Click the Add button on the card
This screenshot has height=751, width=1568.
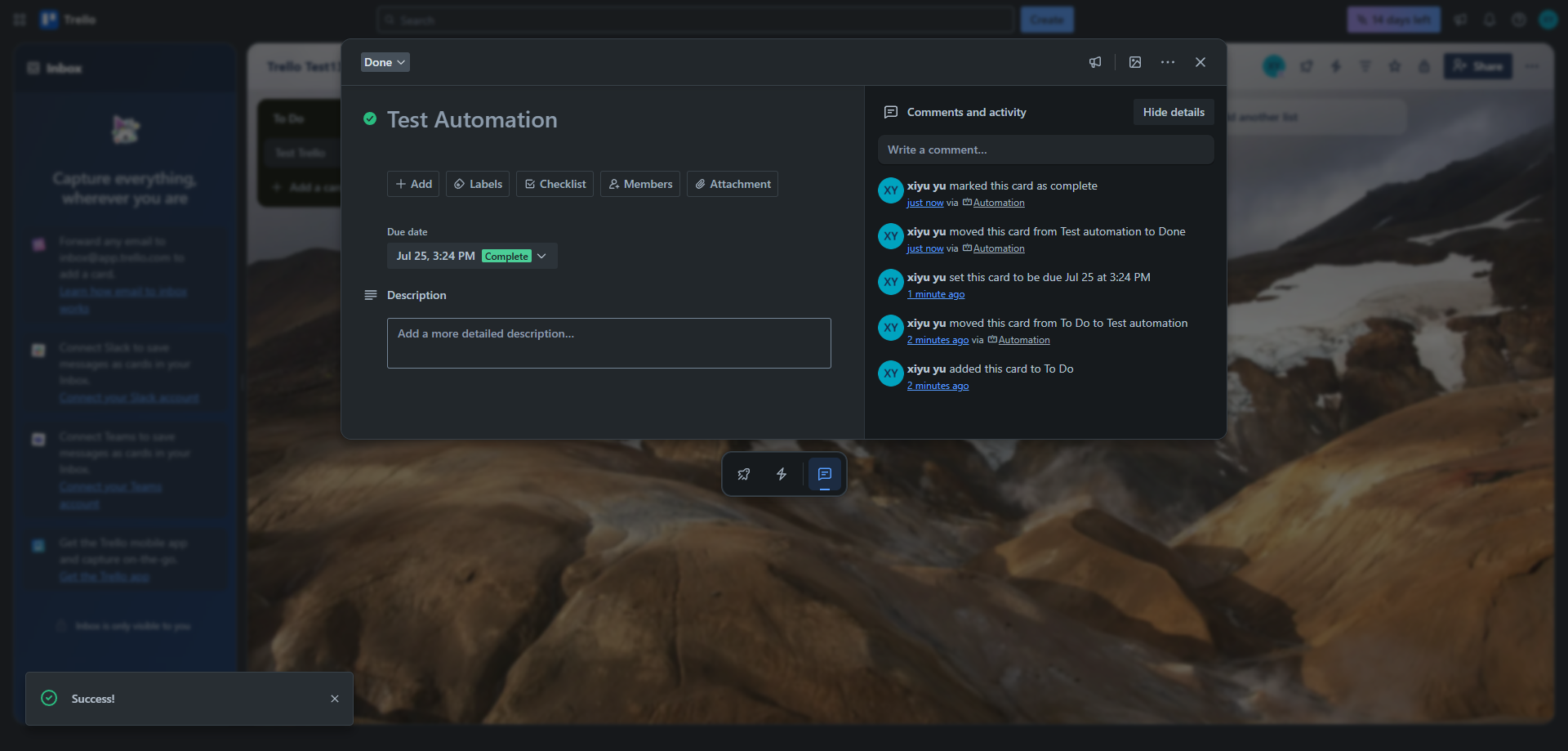[x=413, y=184]
